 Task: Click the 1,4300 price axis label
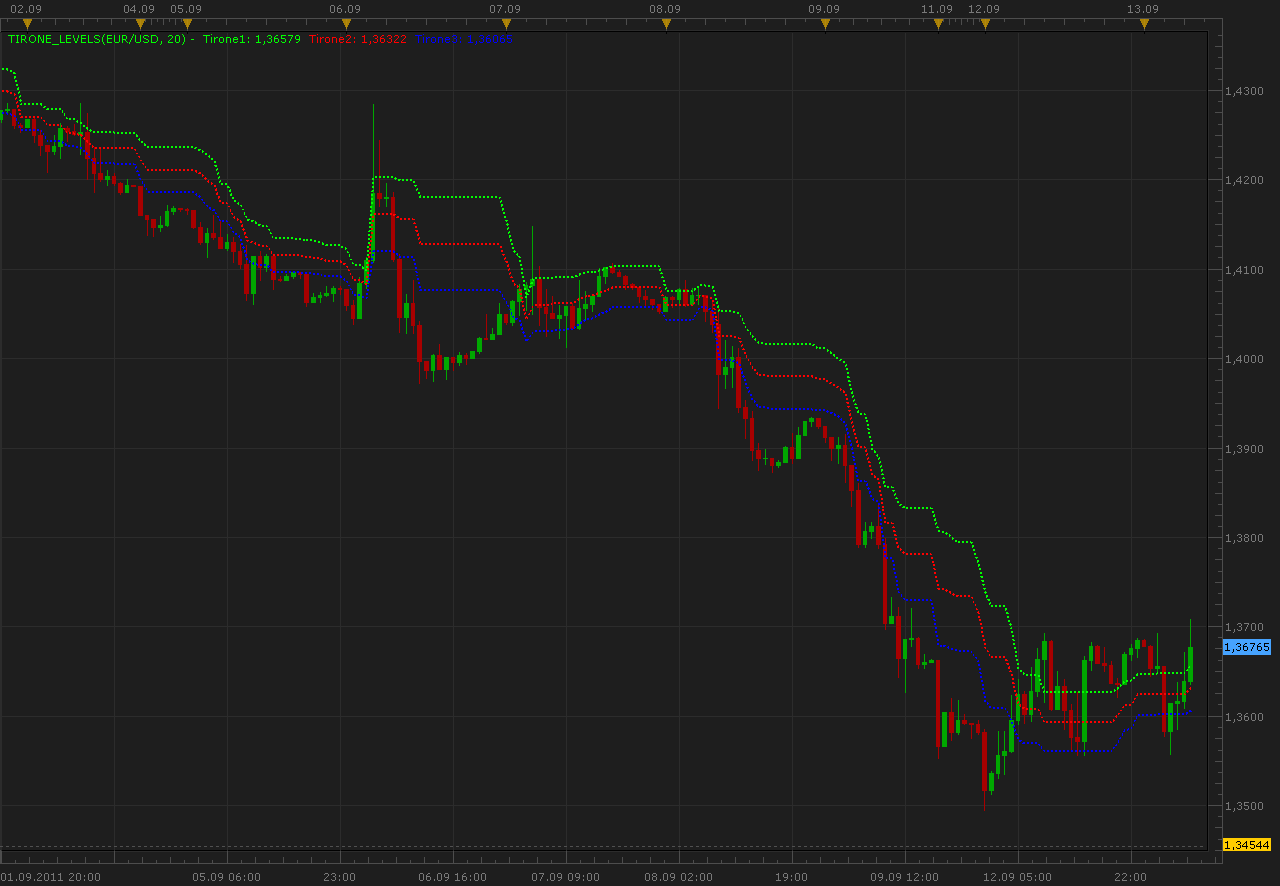coord(1244,91)
